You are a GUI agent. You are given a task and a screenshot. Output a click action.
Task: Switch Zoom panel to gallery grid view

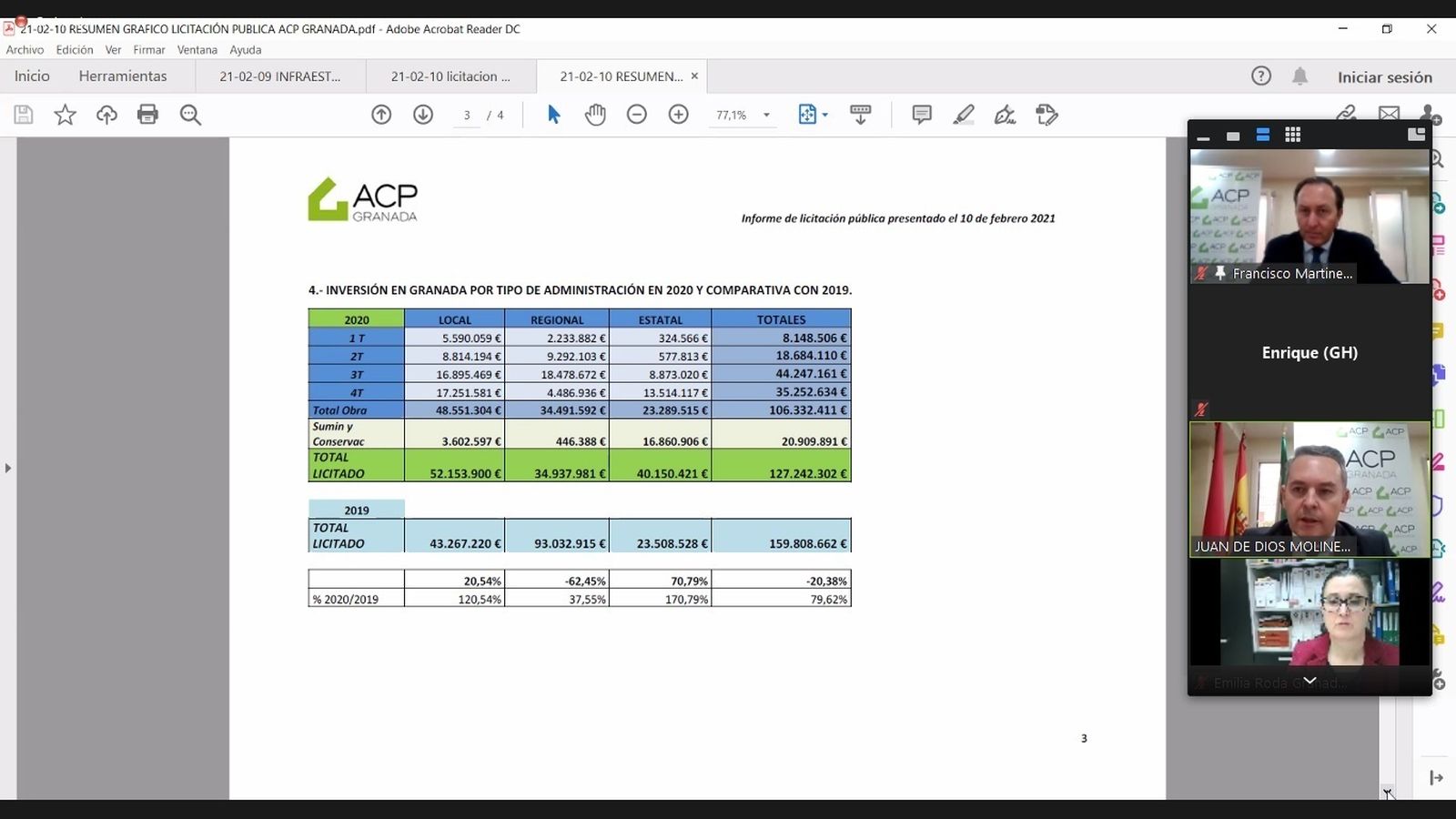1292,135
